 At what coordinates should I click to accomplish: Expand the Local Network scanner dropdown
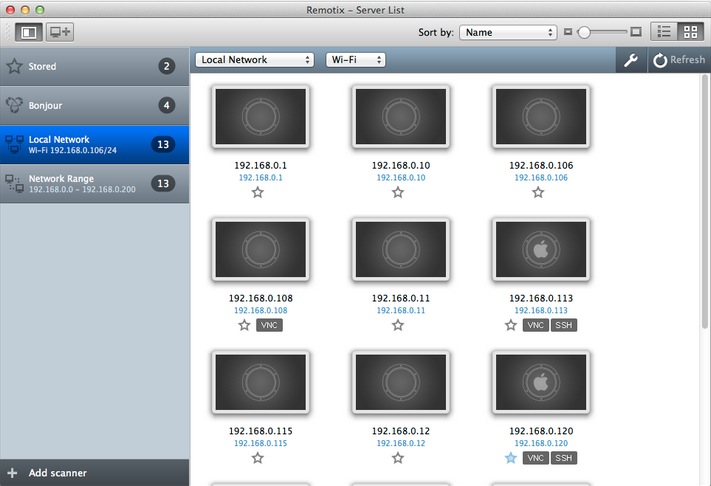[255, 60]
